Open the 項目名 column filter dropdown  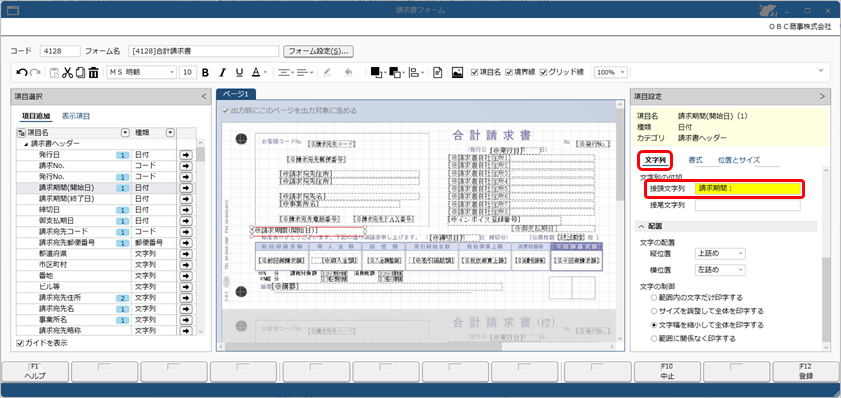pyautogui.click(x=126, y=132)
